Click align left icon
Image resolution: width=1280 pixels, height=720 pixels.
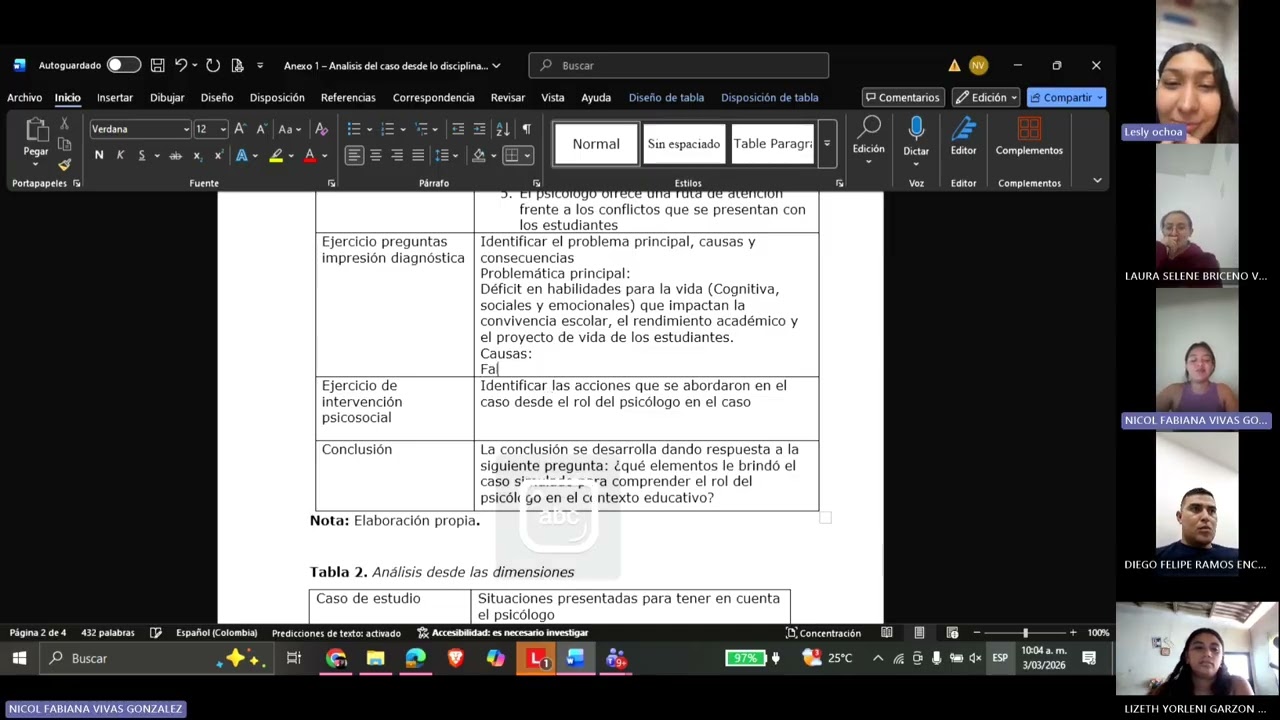pyautogui.click(x=354, y=155)
